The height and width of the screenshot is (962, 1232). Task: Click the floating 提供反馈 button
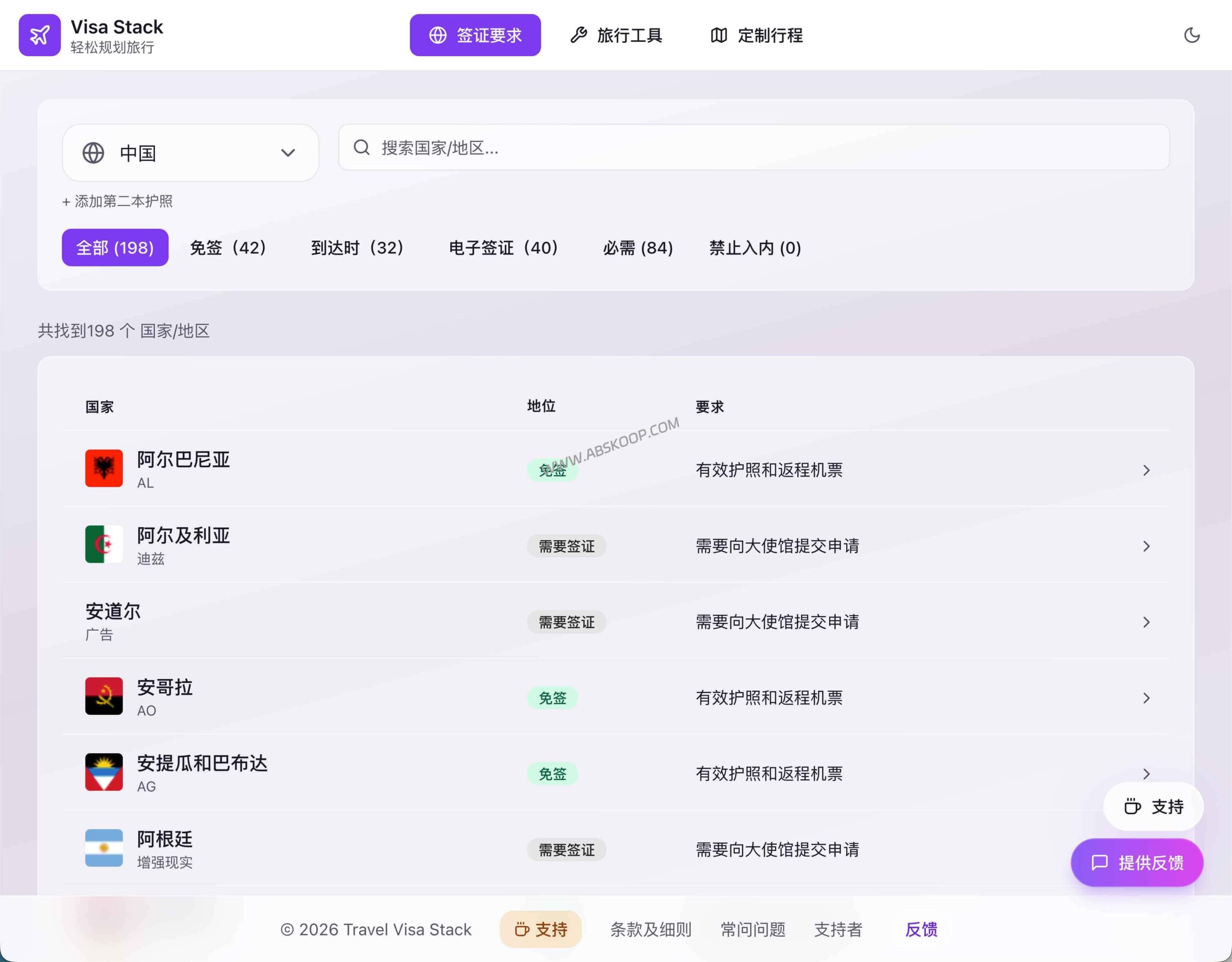tap(1137, 862)
